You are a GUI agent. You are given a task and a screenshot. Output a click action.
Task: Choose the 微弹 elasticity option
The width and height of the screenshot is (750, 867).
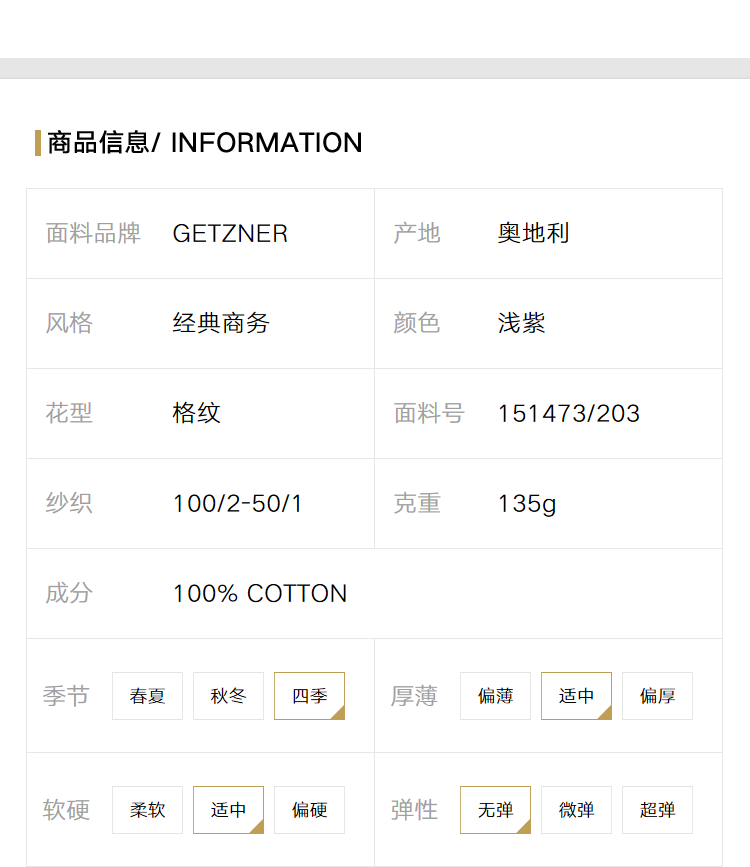[x=576, y=809]
